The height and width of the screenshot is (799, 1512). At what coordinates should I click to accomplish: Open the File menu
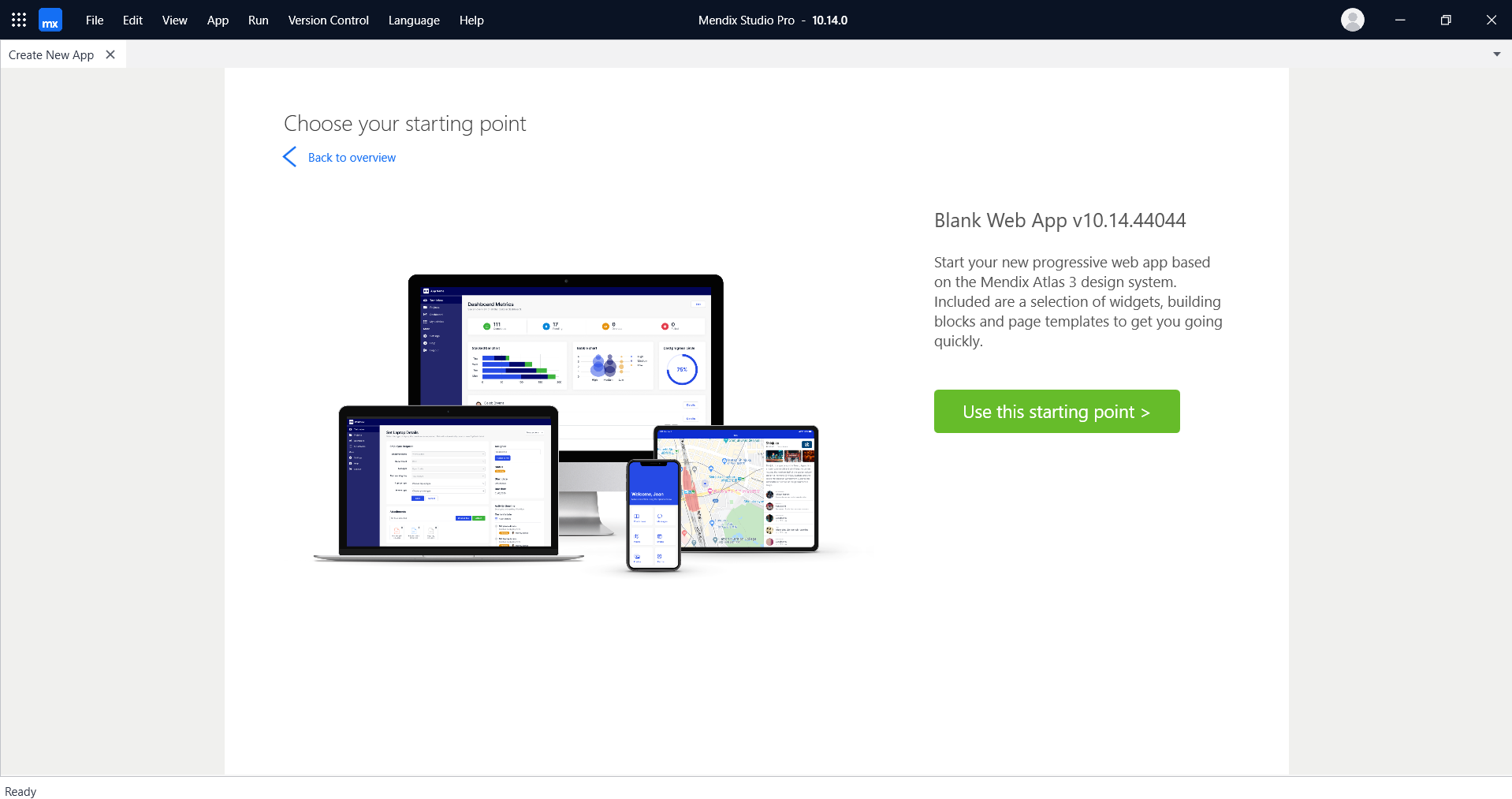pyautogui.click(x=95, y=21)
